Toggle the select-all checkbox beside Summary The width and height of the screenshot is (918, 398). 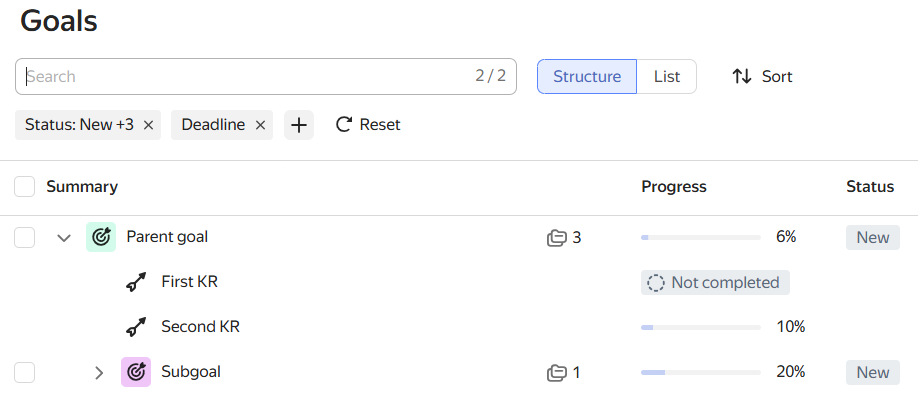point(25,187)
